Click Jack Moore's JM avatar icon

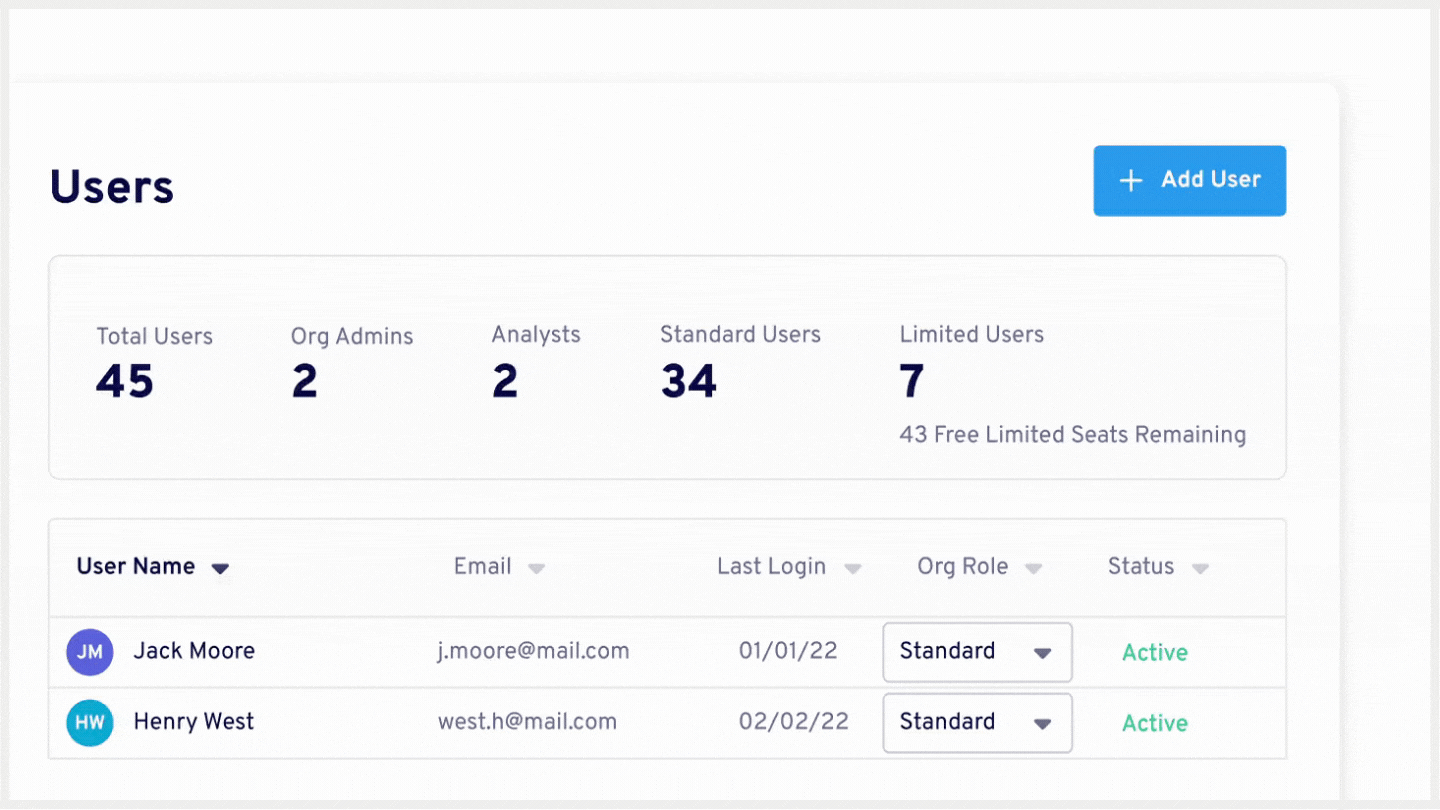tap(90, 652)
